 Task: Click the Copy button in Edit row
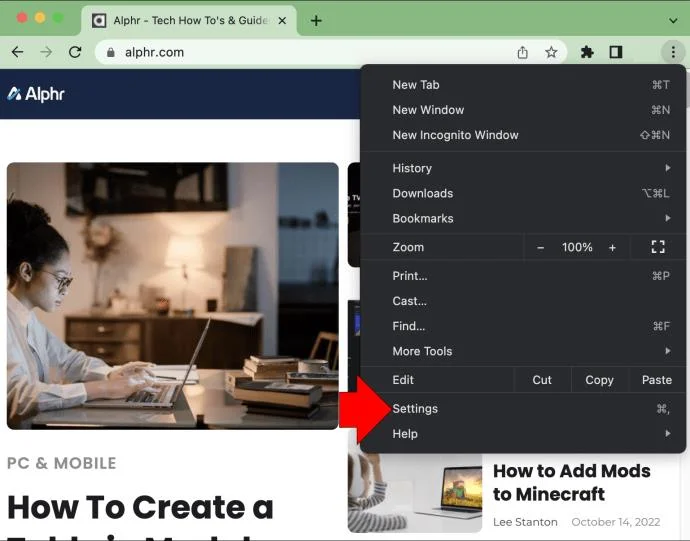point(599,380)
